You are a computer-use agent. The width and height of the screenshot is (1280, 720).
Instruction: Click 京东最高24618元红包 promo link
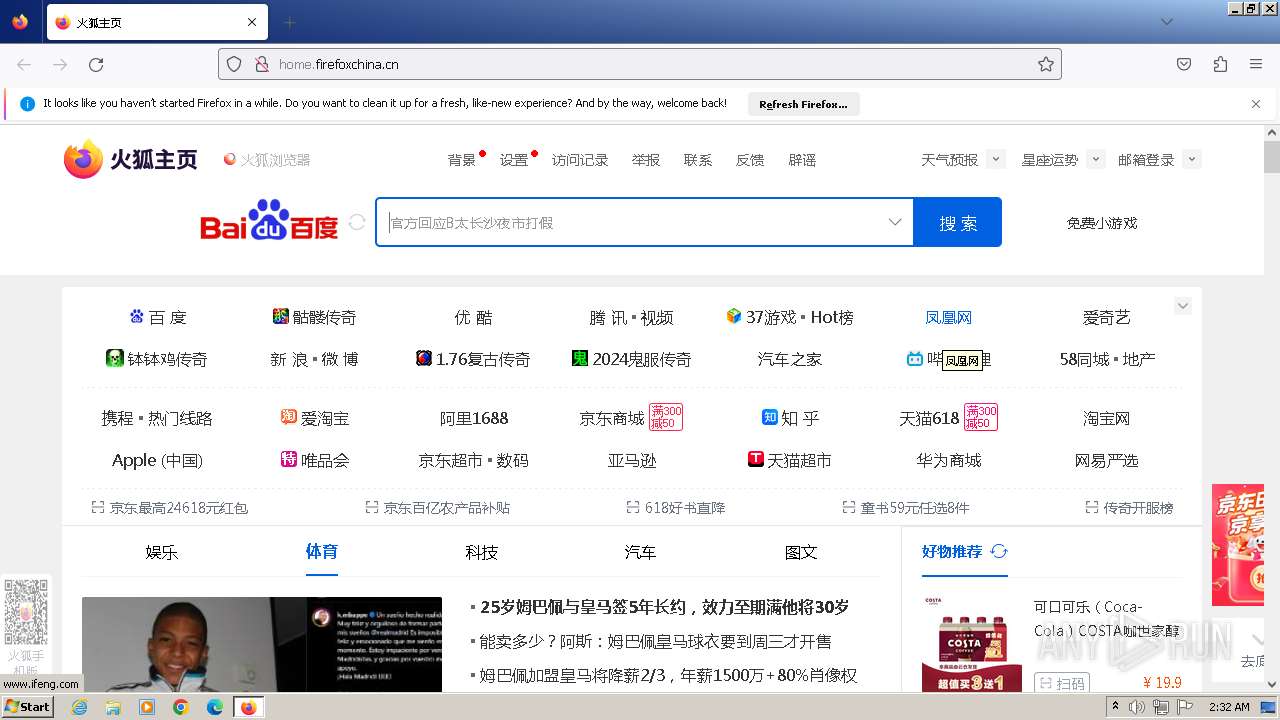[x=169, y=507]
